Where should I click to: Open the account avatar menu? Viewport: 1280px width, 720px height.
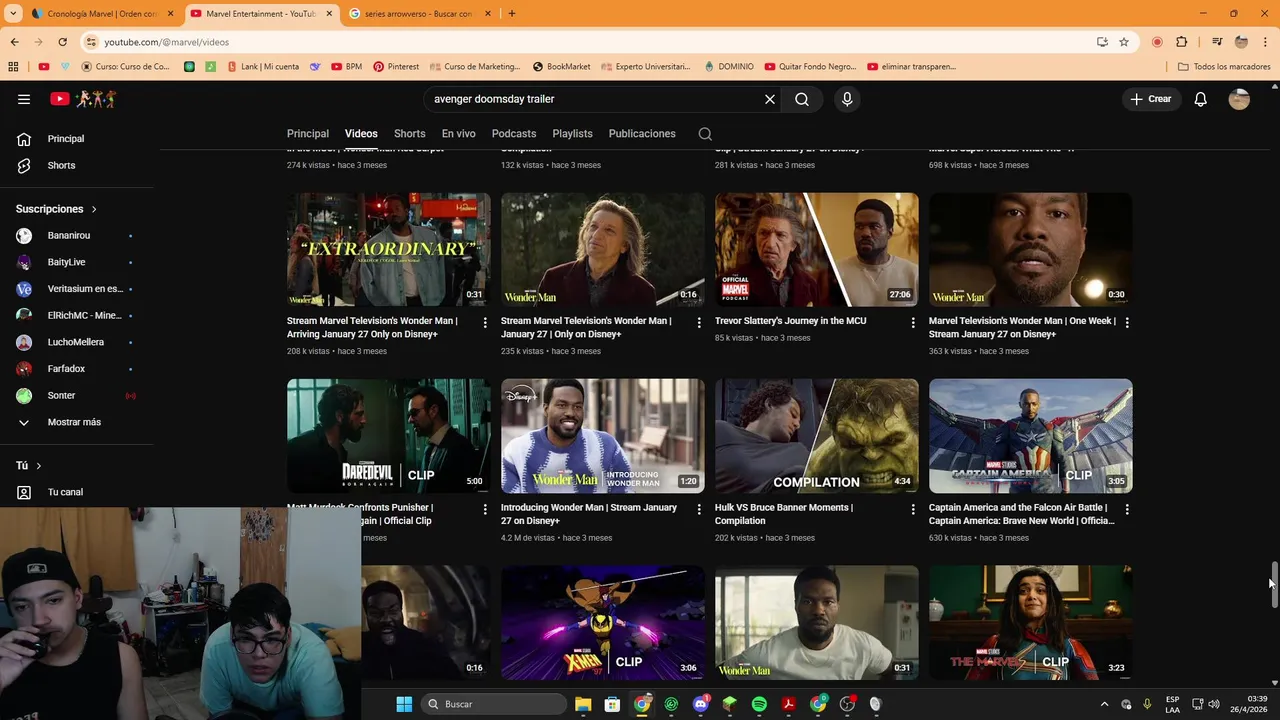click(1239, 99)
